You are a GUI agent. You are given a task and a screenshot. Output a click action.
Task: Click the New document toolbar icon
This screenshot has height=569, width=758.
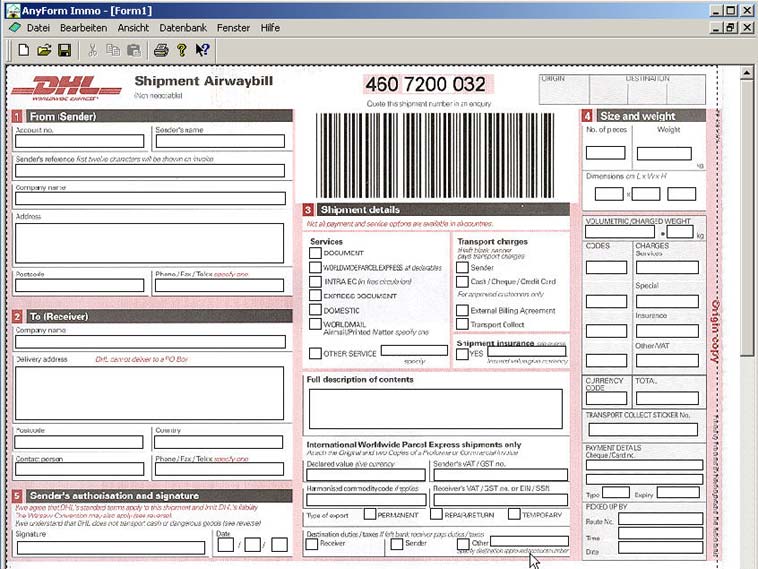pyautogui.click(x=23, y=50)
